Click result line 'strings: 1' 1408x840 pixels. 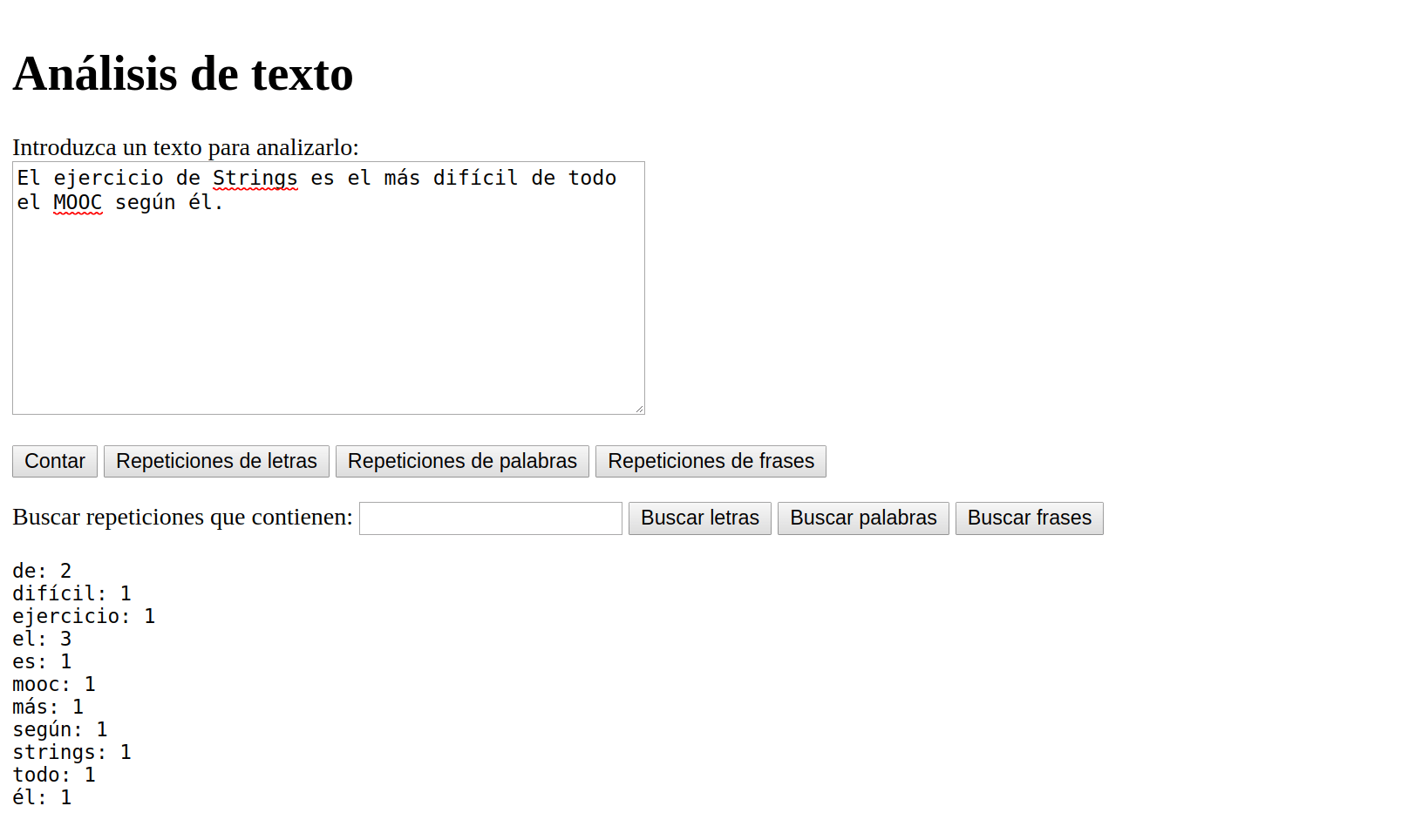click(71, 752)
